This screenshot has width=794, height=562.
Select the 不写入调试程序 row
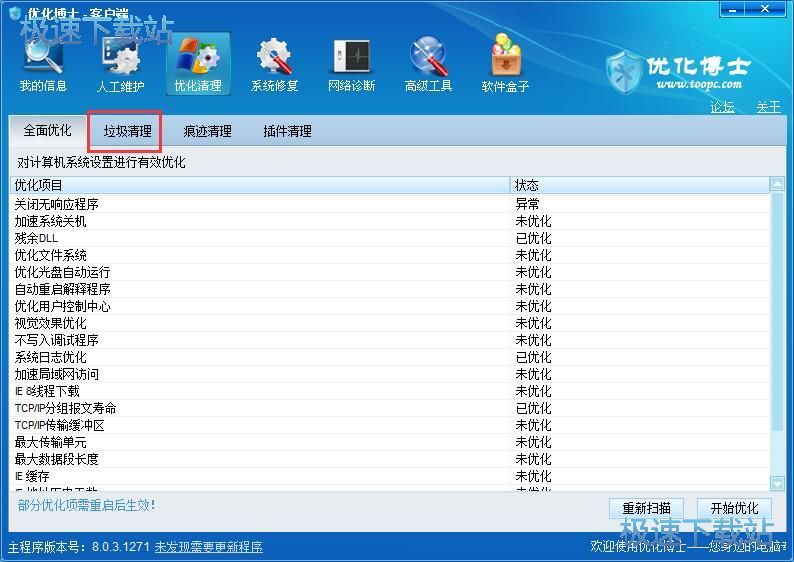coord(389,340)
